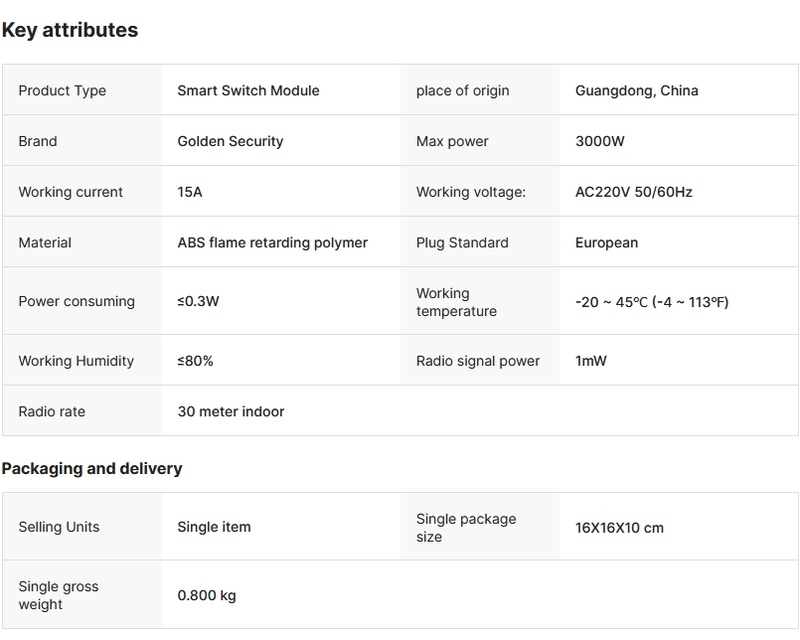Click the 30 meter indoor value
Screen dimensions: 800x640
230,411
